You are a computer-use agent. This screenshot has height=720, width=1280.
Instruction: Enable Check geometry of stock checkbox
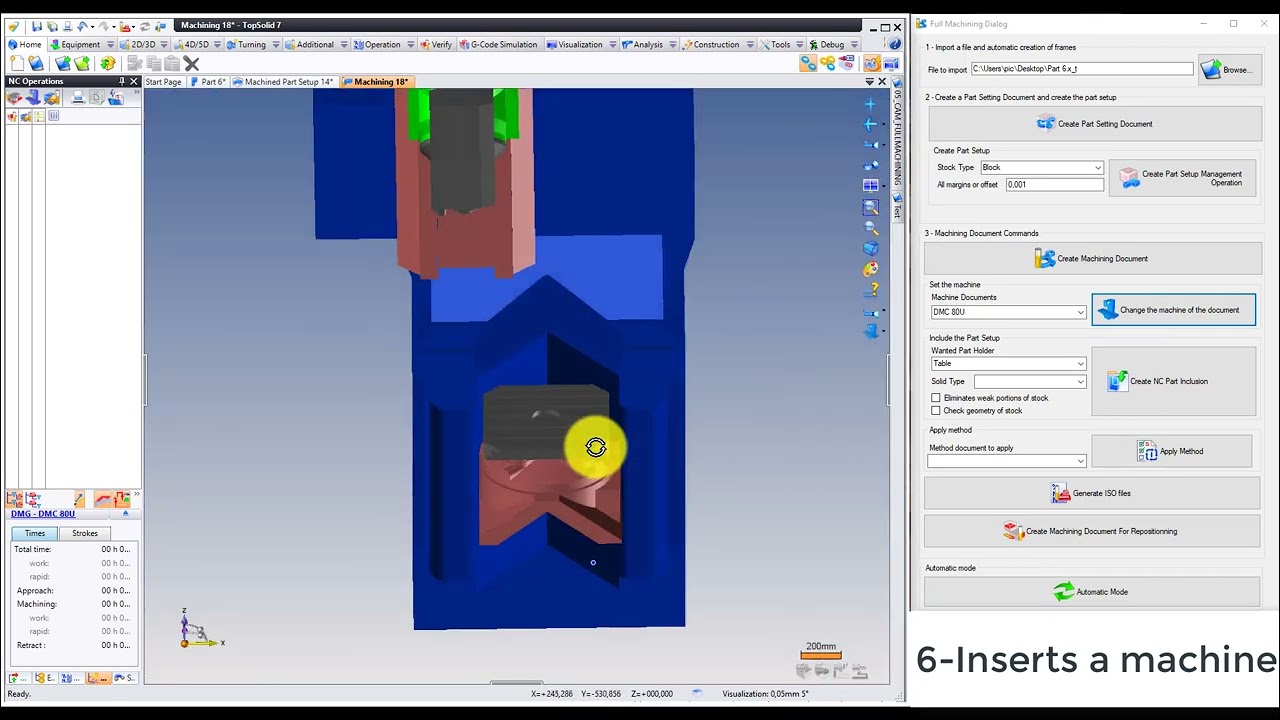(x=936, y=410)
